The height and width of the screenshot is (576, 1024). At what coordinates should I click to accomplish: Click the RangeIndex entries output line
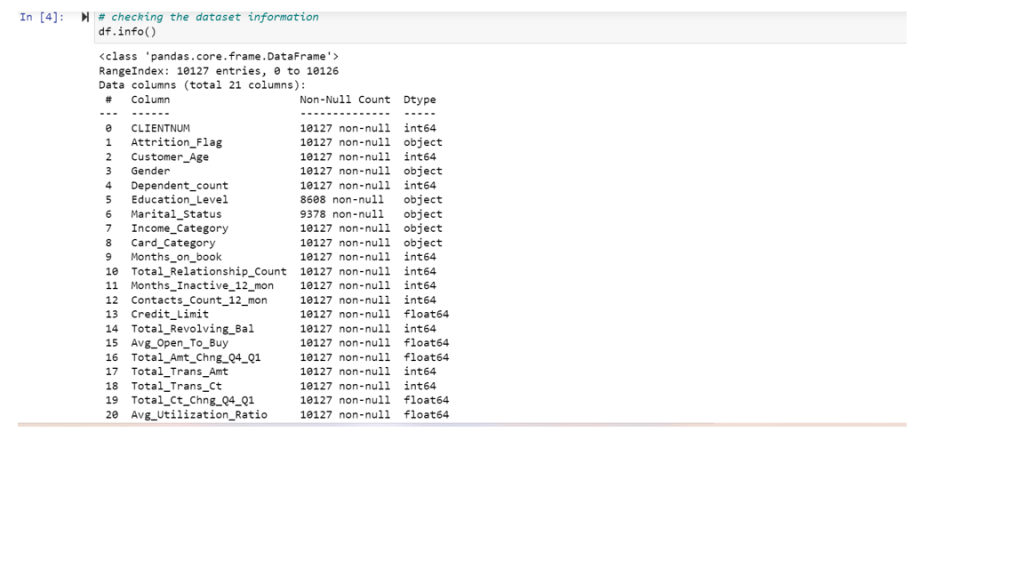(218, 71)
